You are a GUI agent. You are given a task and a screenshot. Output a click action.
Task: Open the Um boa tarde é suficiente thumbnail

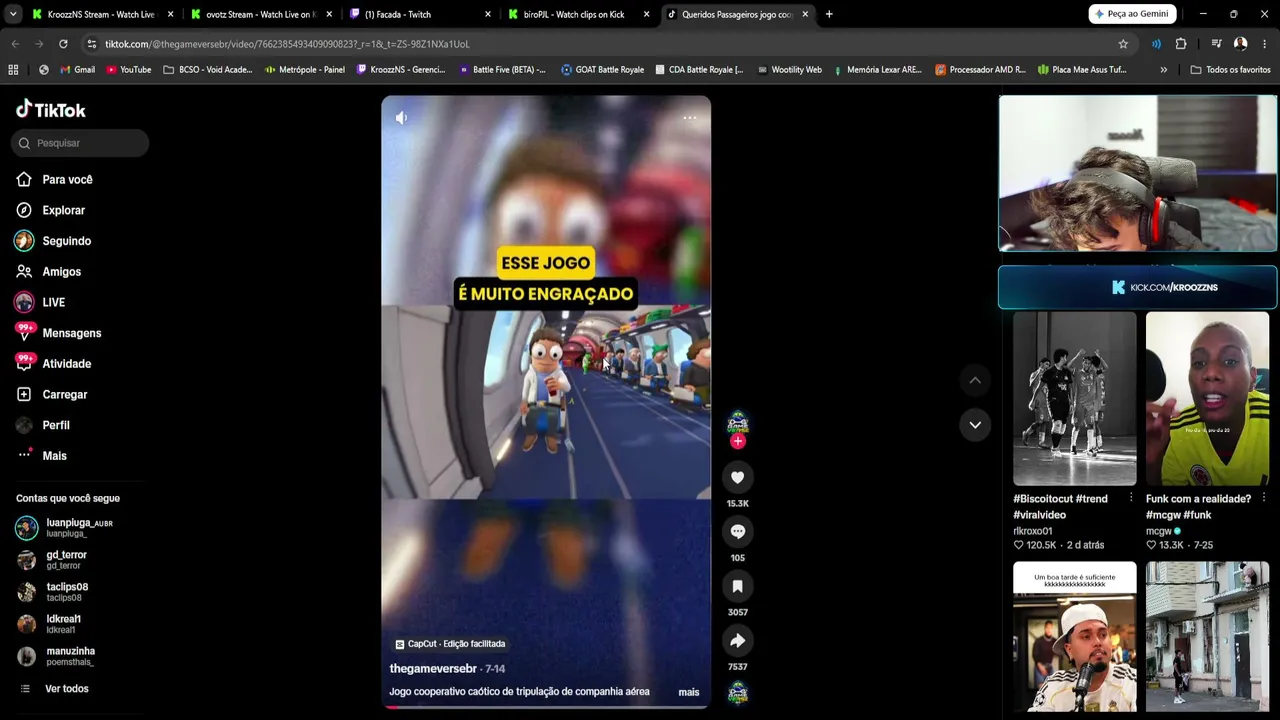1074,636
